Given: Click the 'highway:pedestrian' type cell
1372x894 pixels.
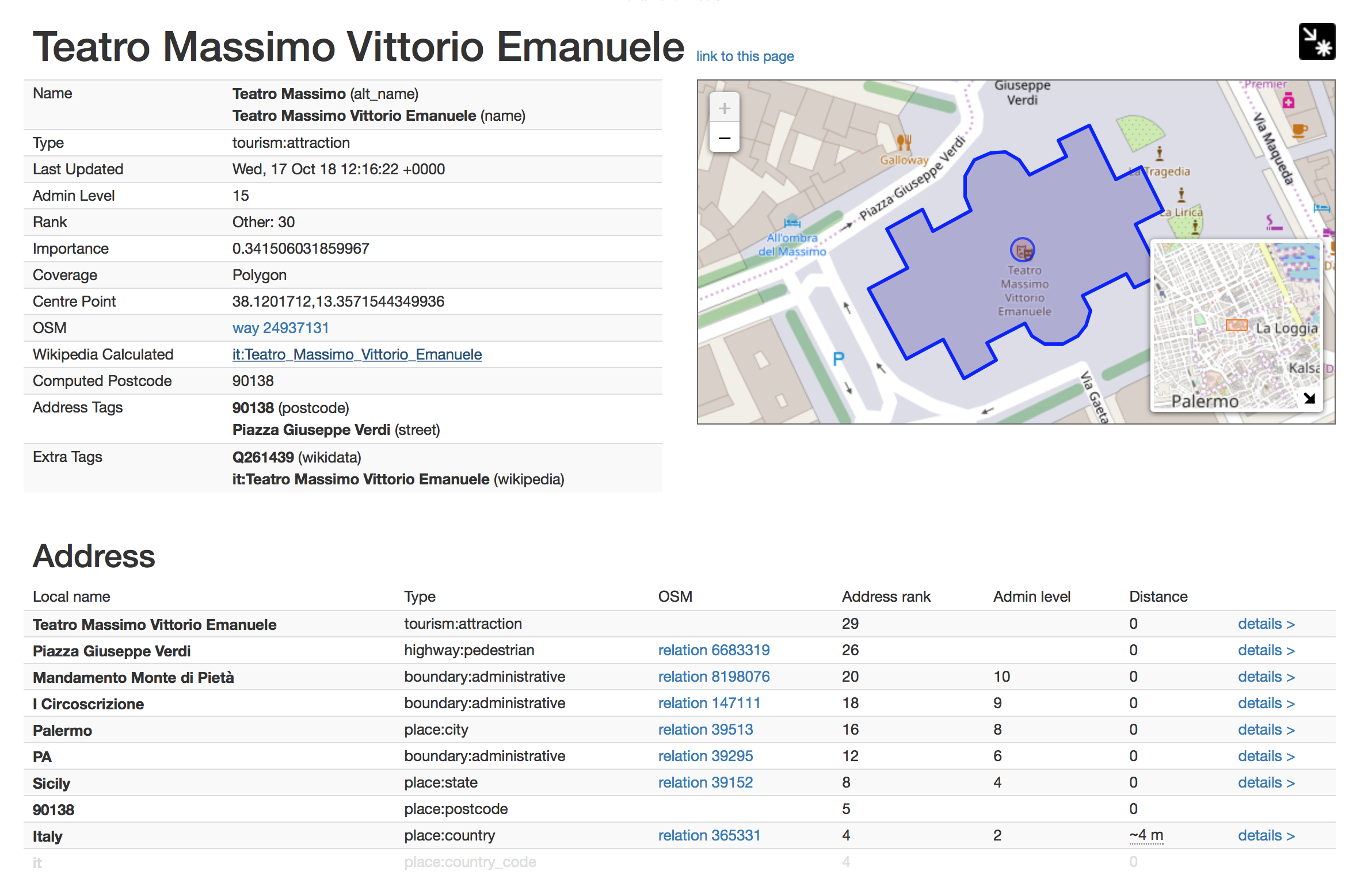Looking at the screenshot, I should [x=468, y=651].
